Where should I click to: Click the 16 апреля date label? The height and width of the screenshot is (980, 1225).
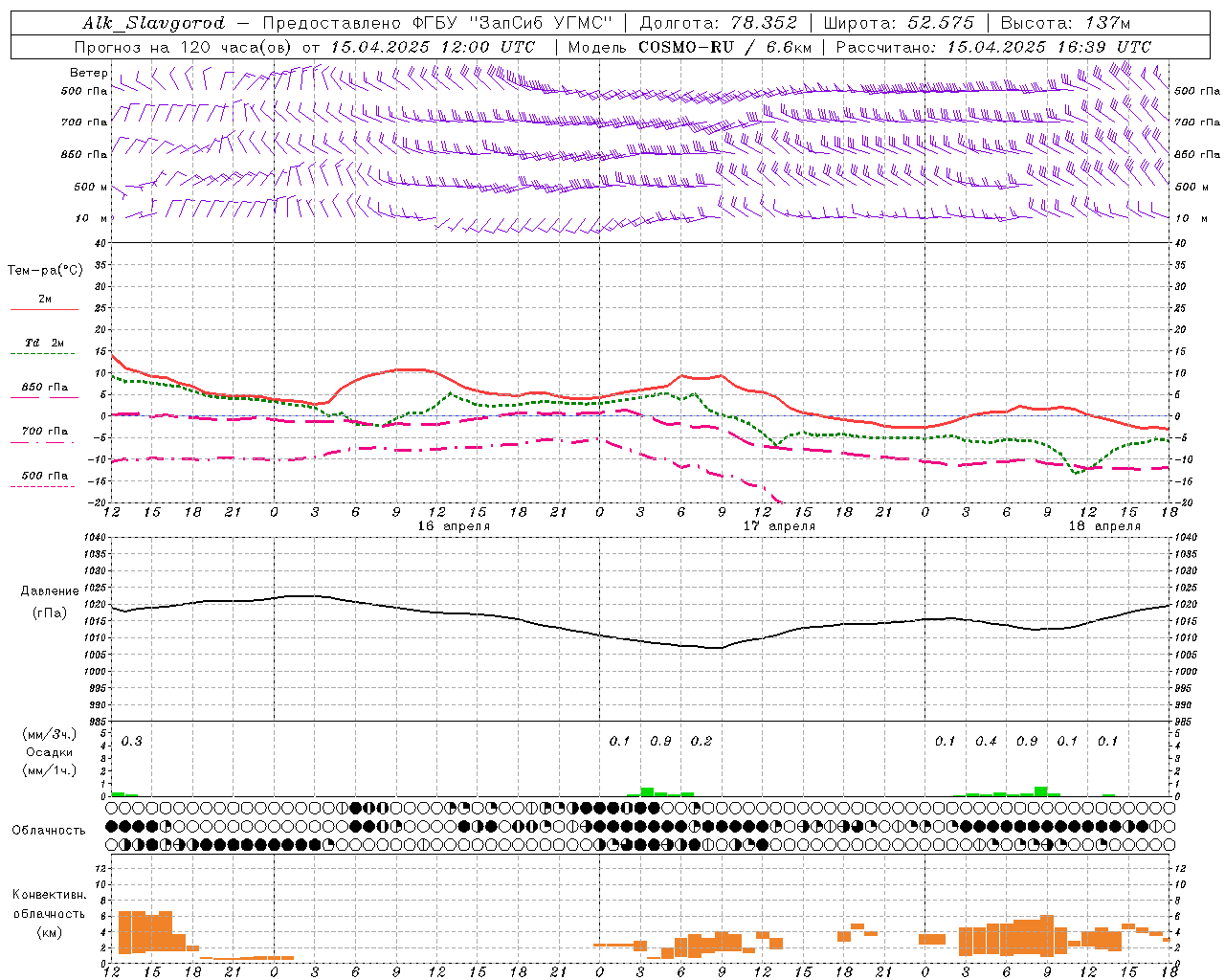pos(454,526)
